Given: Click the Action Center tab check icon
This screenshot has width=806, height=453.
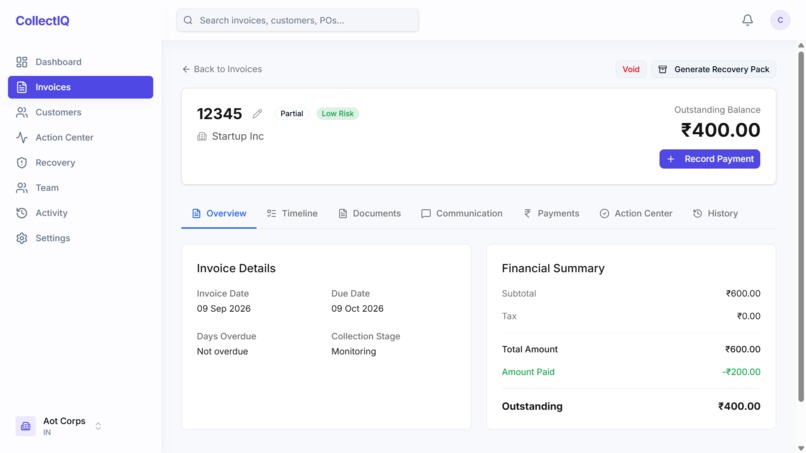Looking at the screenshot, I should coord(604,213).
